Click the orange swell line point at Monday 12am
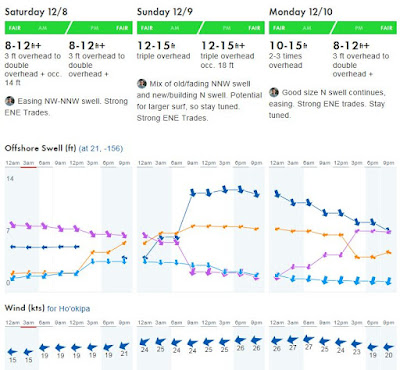Image resolution: width=400 pixels, height=370 pixels. (x=277, y=229)
